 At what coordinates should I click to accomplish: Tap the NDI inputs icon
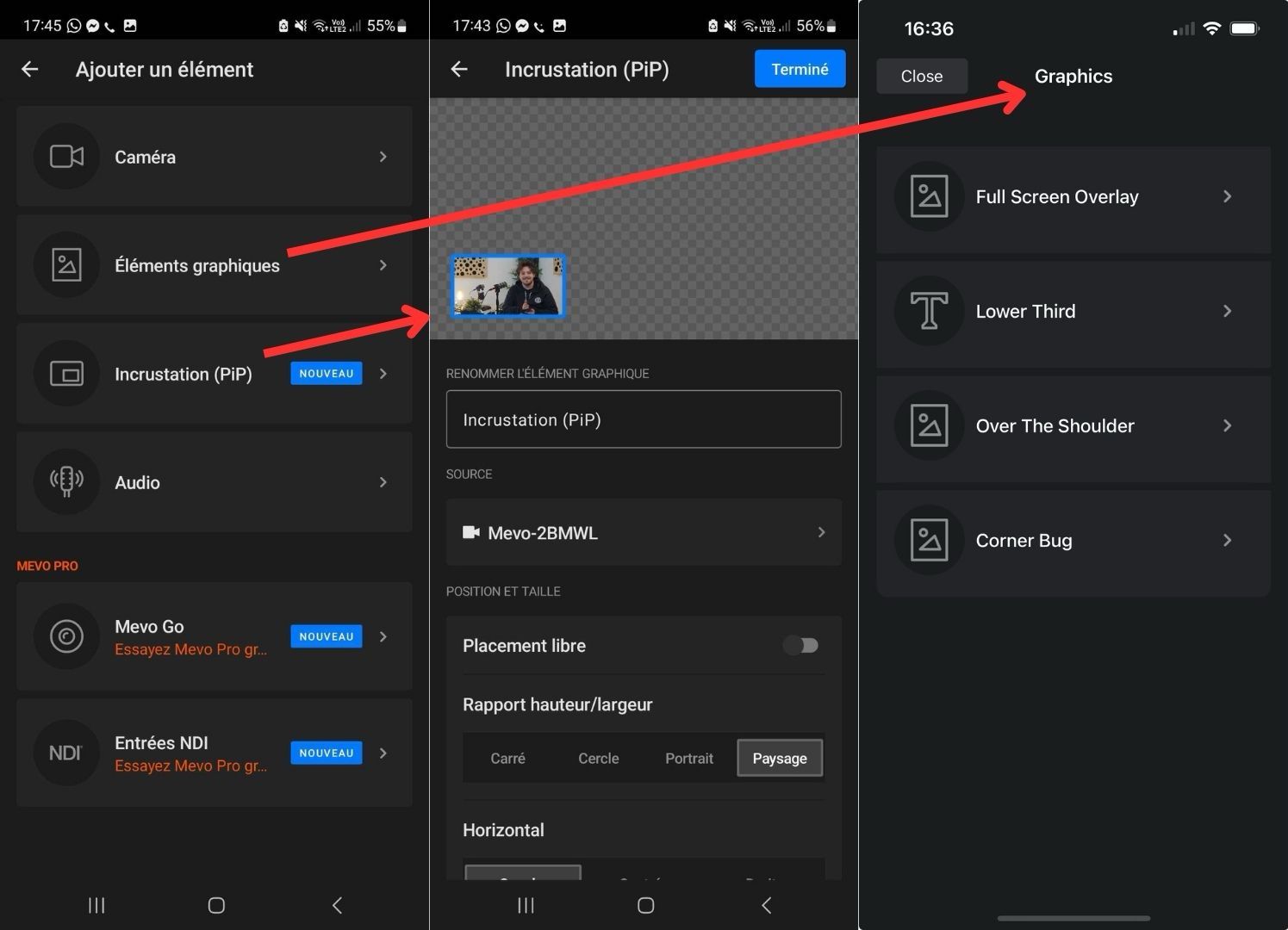coord(66,753)
